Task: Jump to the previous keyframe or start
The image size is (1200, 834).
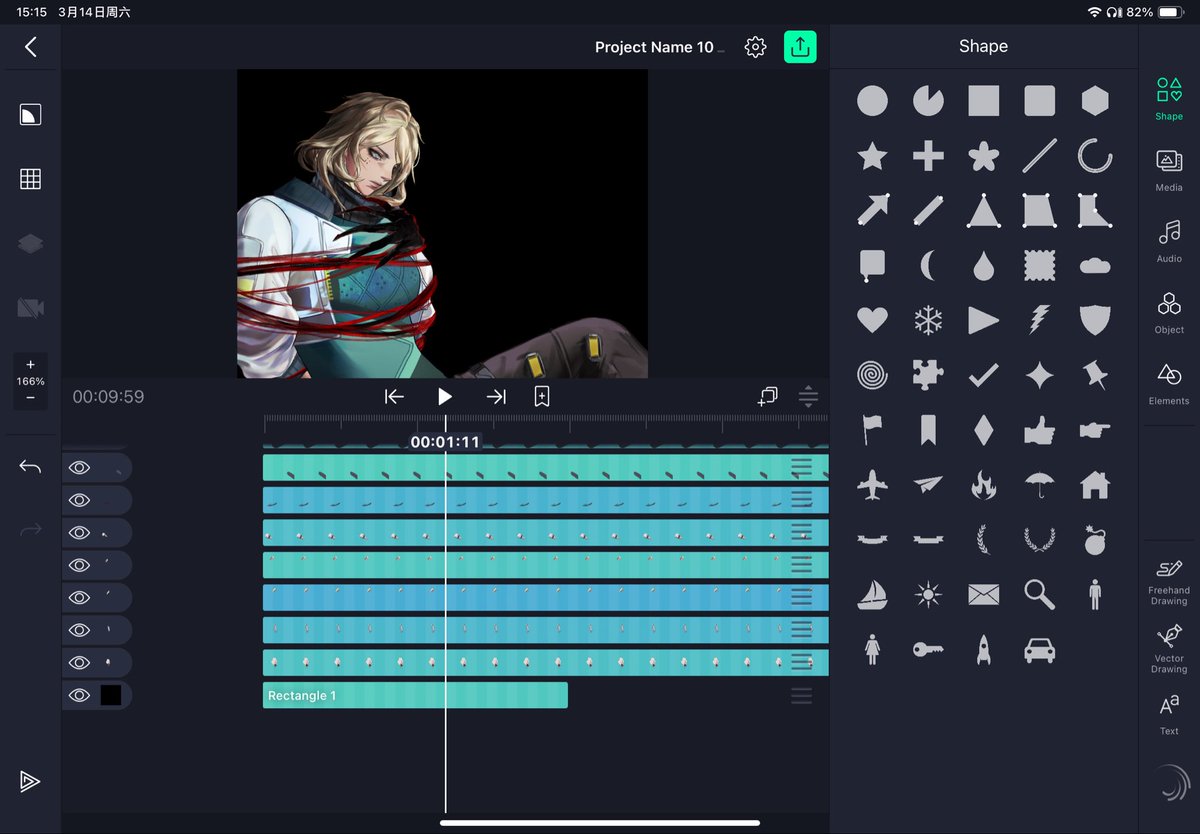Action: (394, 397)
